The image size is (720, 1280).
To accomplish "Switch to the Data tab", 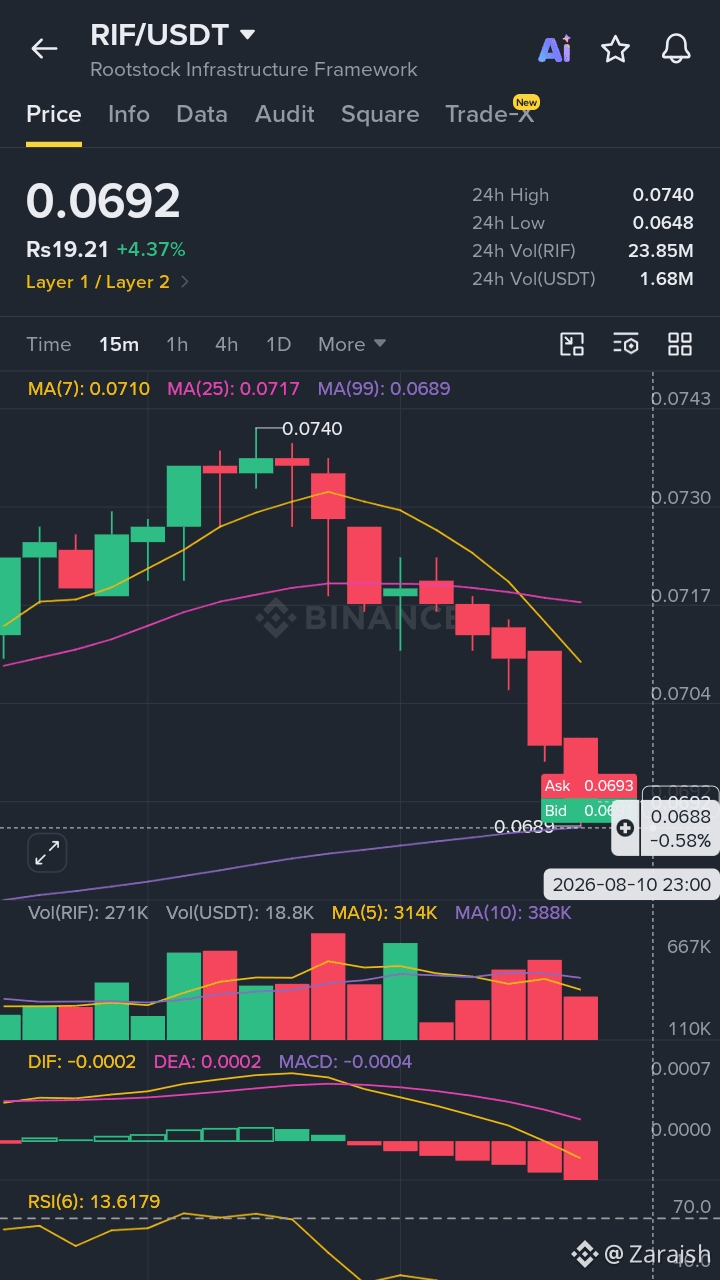I will pyautogui.click(x=202, y=114).
